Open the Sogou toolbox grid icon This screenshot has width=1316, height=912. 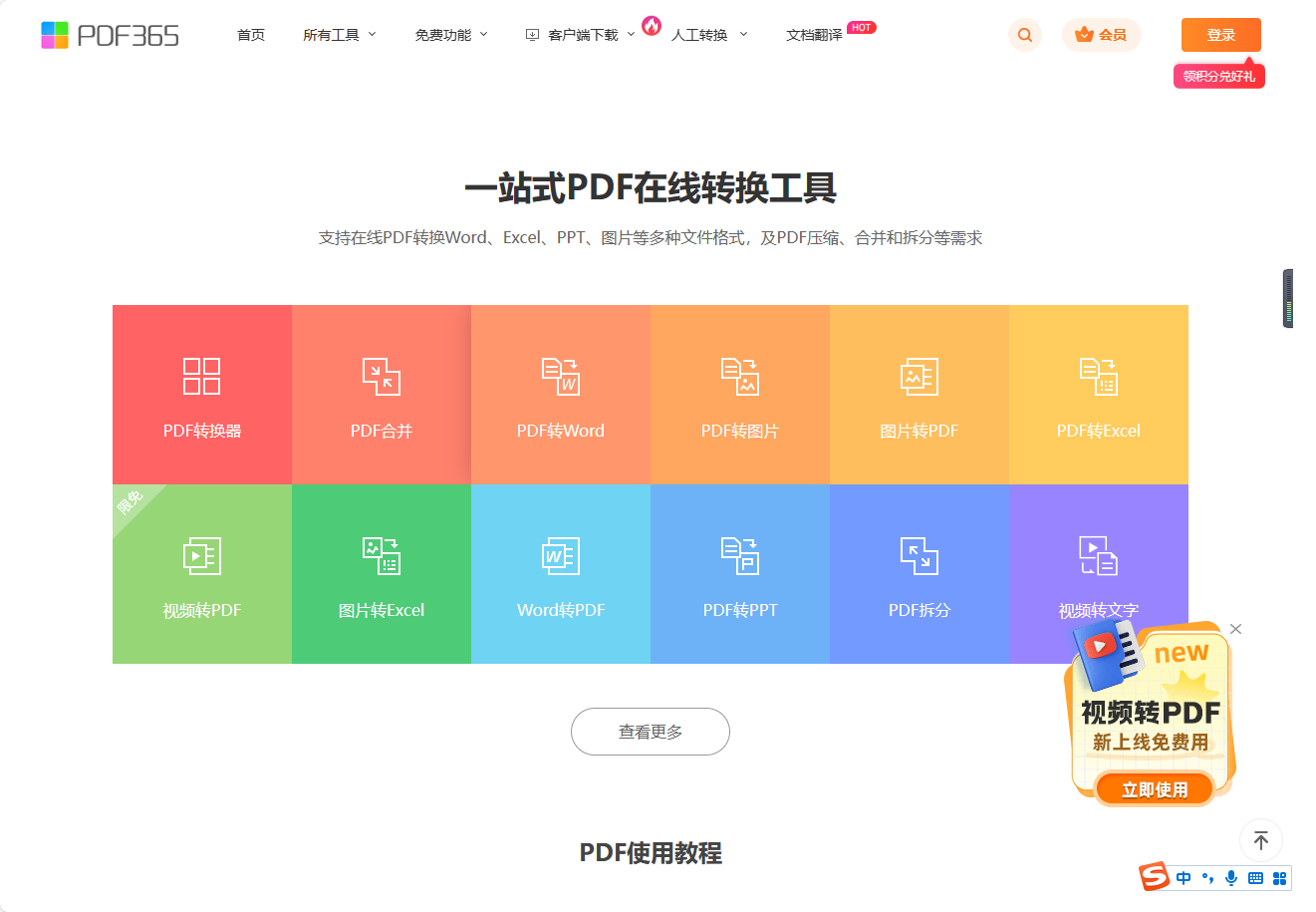1280,878
